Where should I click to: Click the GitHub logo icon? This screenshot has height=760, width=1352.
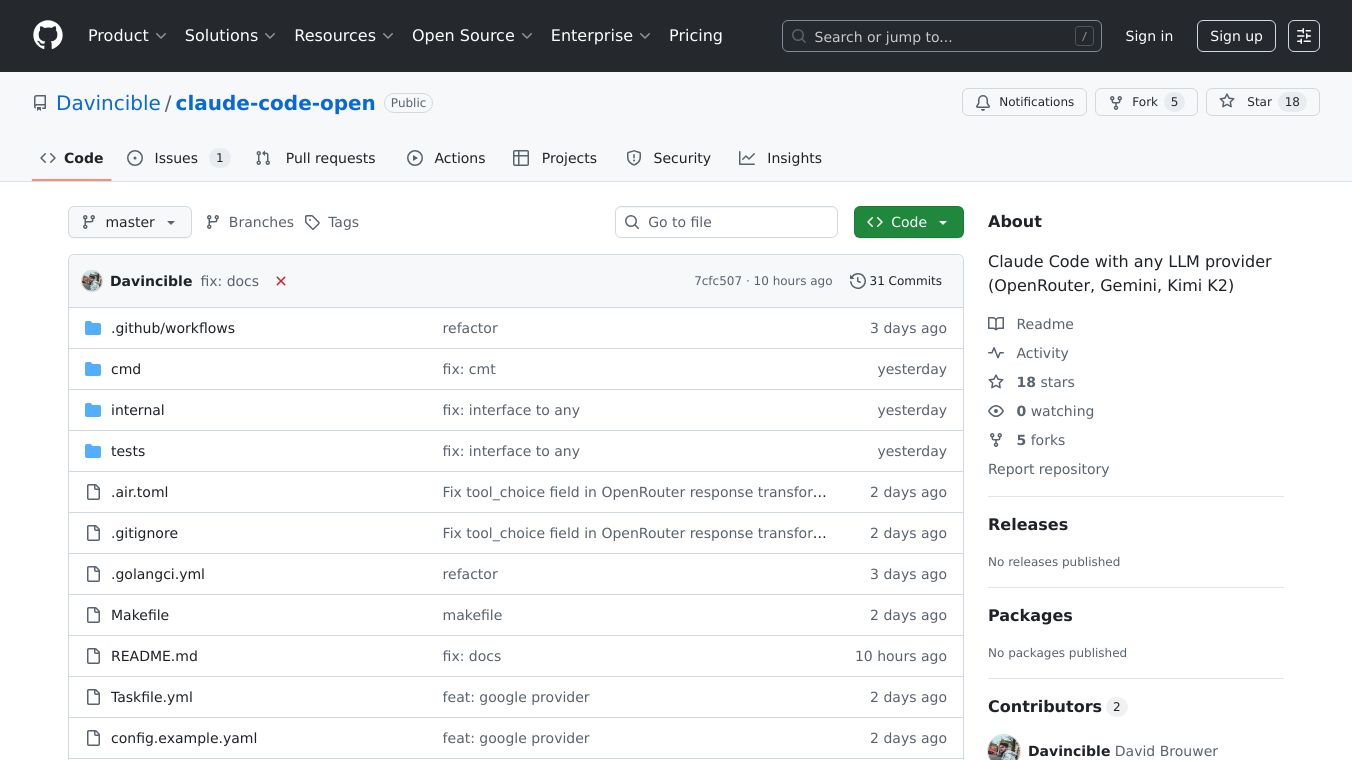(x=48, y=36)
